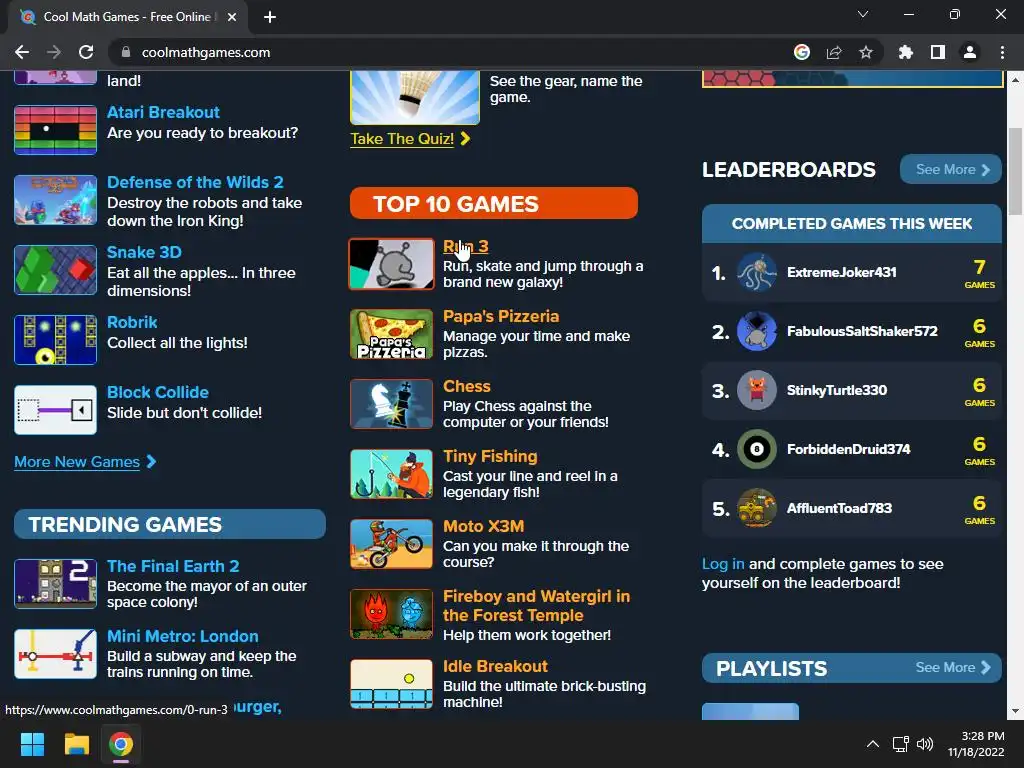Click the Snake 3D title link

144,252
